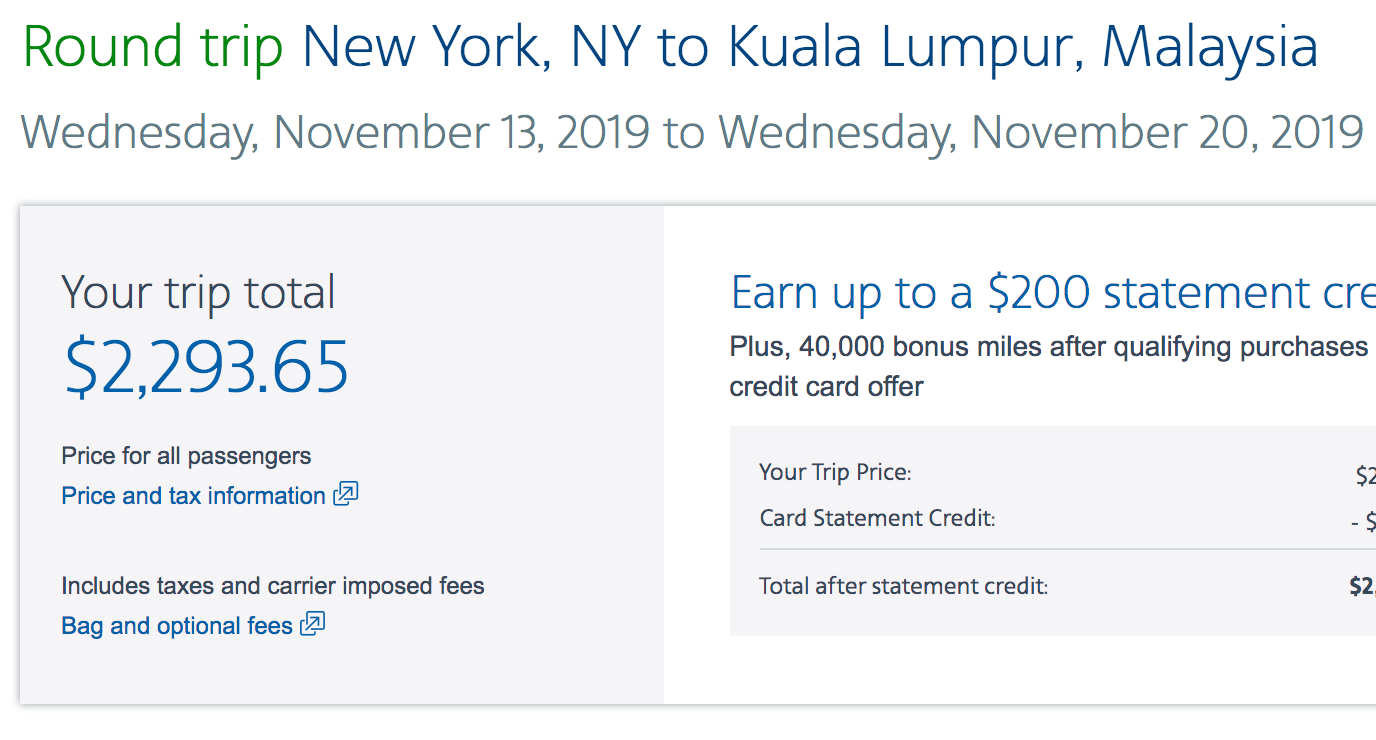
Task: Click the 'Price for all passengers' text
Action: [x=186, y=456]
